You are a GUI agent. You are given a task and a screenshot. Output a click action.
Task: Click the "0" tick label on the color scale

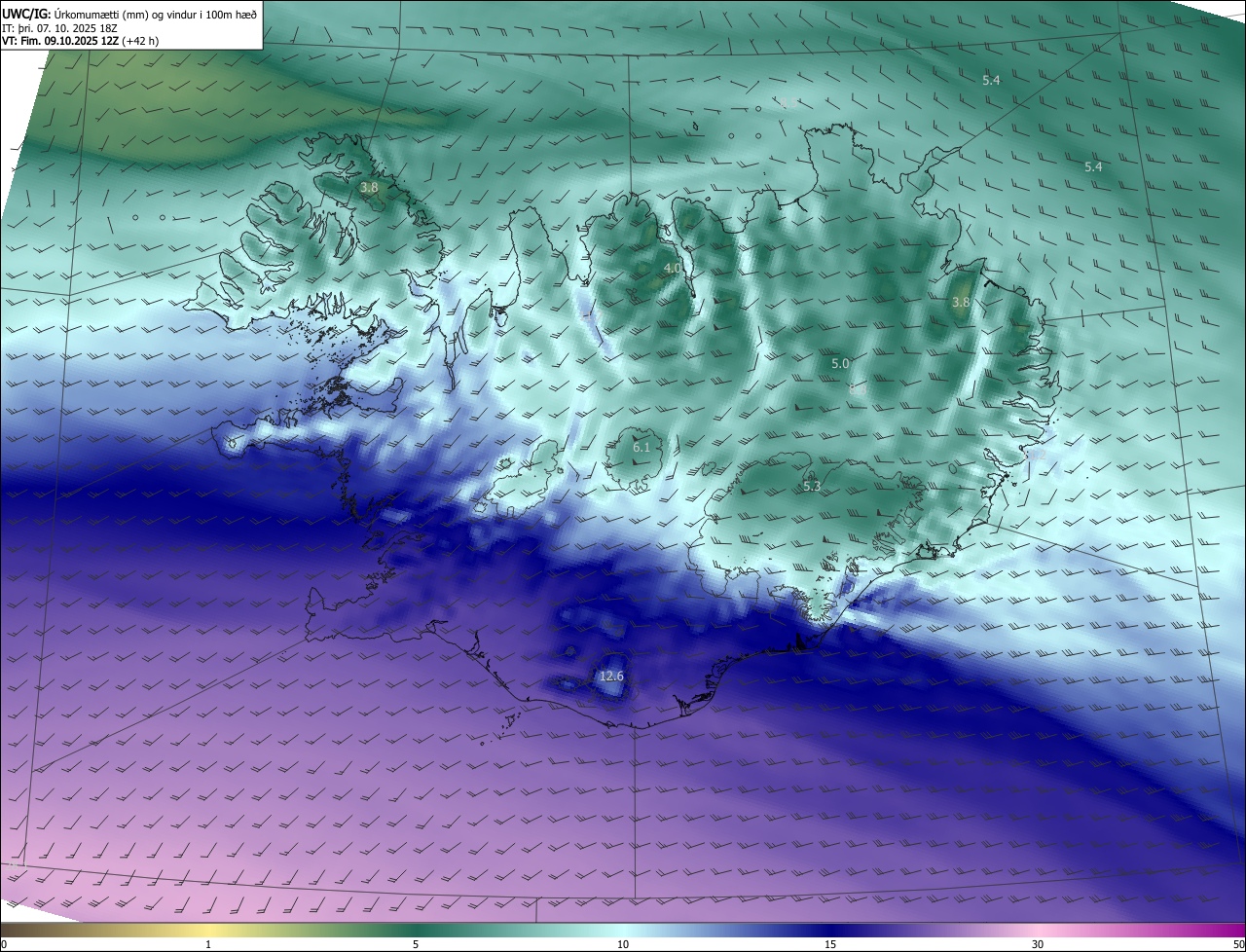coord(4,944)
